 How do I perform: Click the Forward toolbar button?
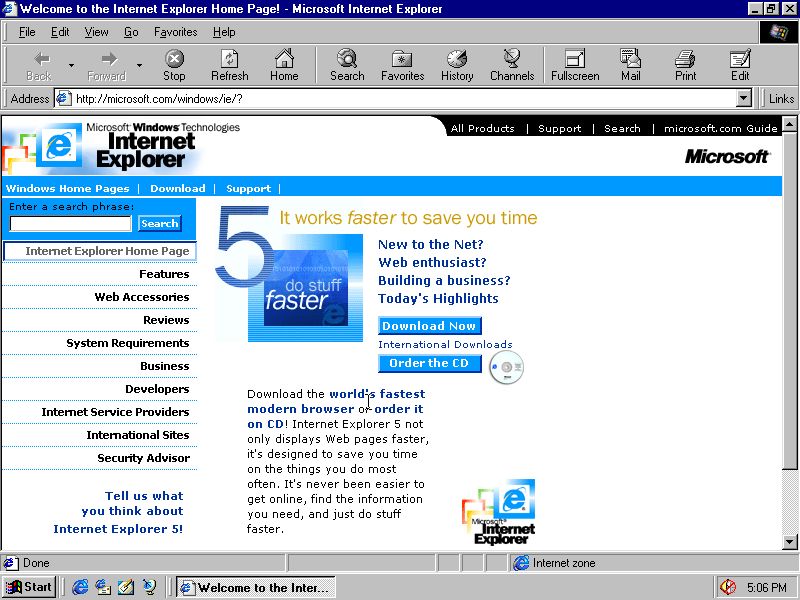coord(106,66)
